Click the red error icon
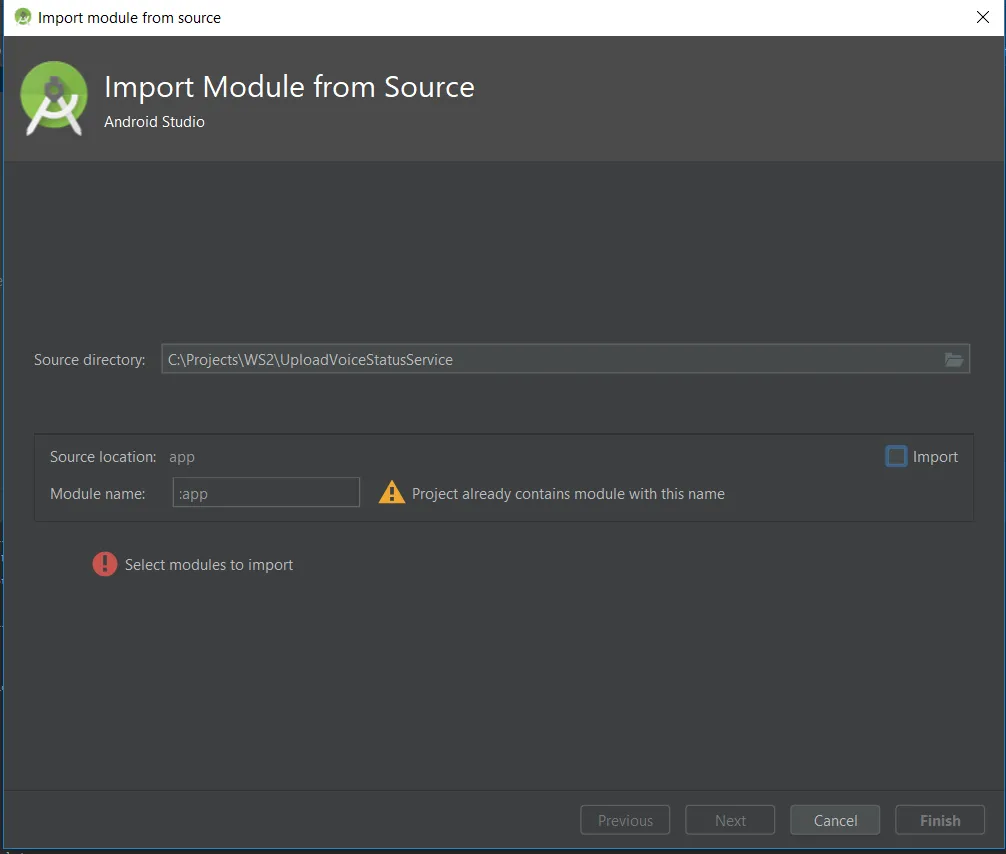 coord(105,565)
